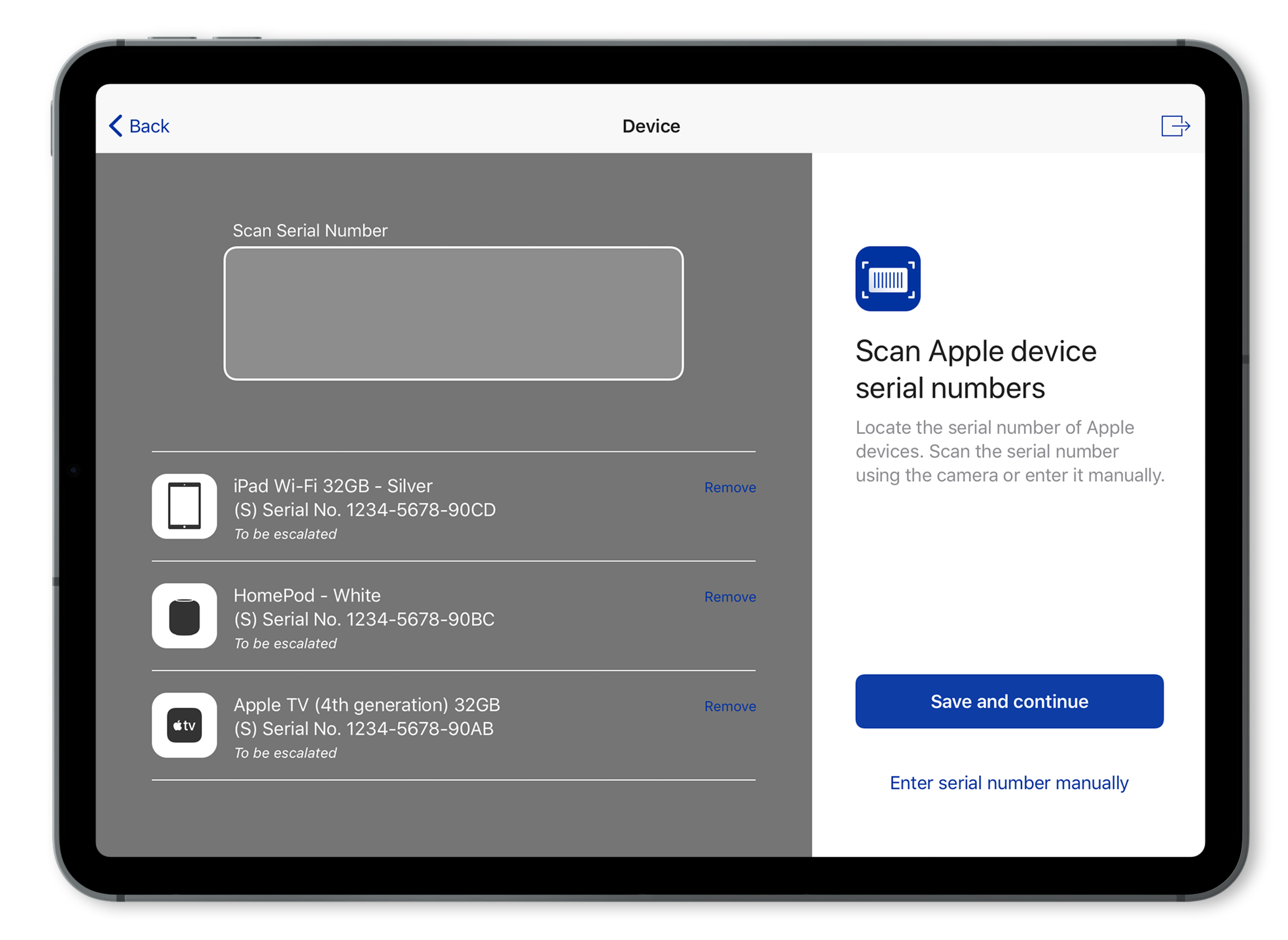Tap the Scan Serial Number camera area
This screenshot has width=1288, height=940.
(454, 314)
